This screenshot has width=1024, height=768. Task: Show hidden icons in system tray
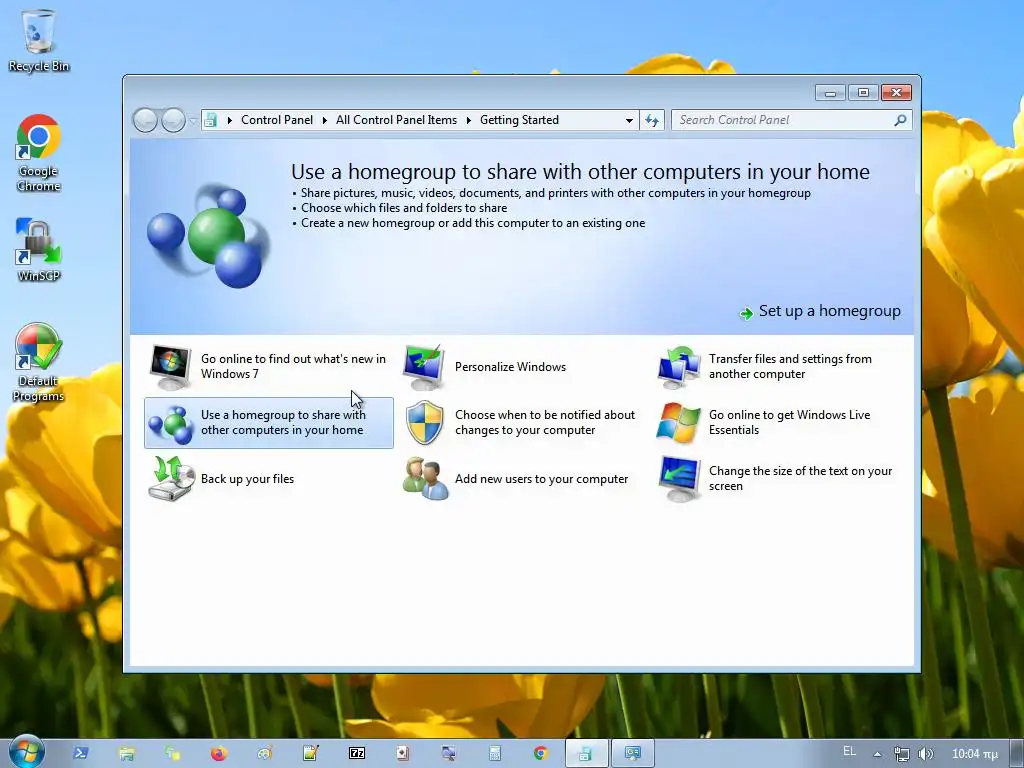coord(877,754)
